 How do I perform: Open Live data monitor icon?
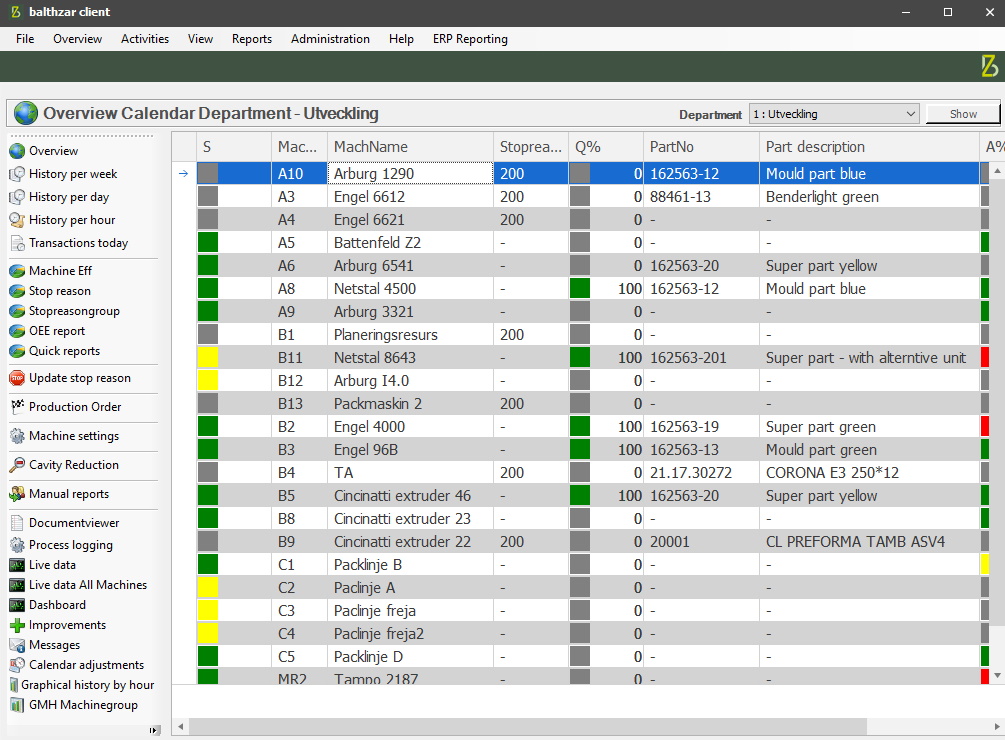tap(17, 565)
